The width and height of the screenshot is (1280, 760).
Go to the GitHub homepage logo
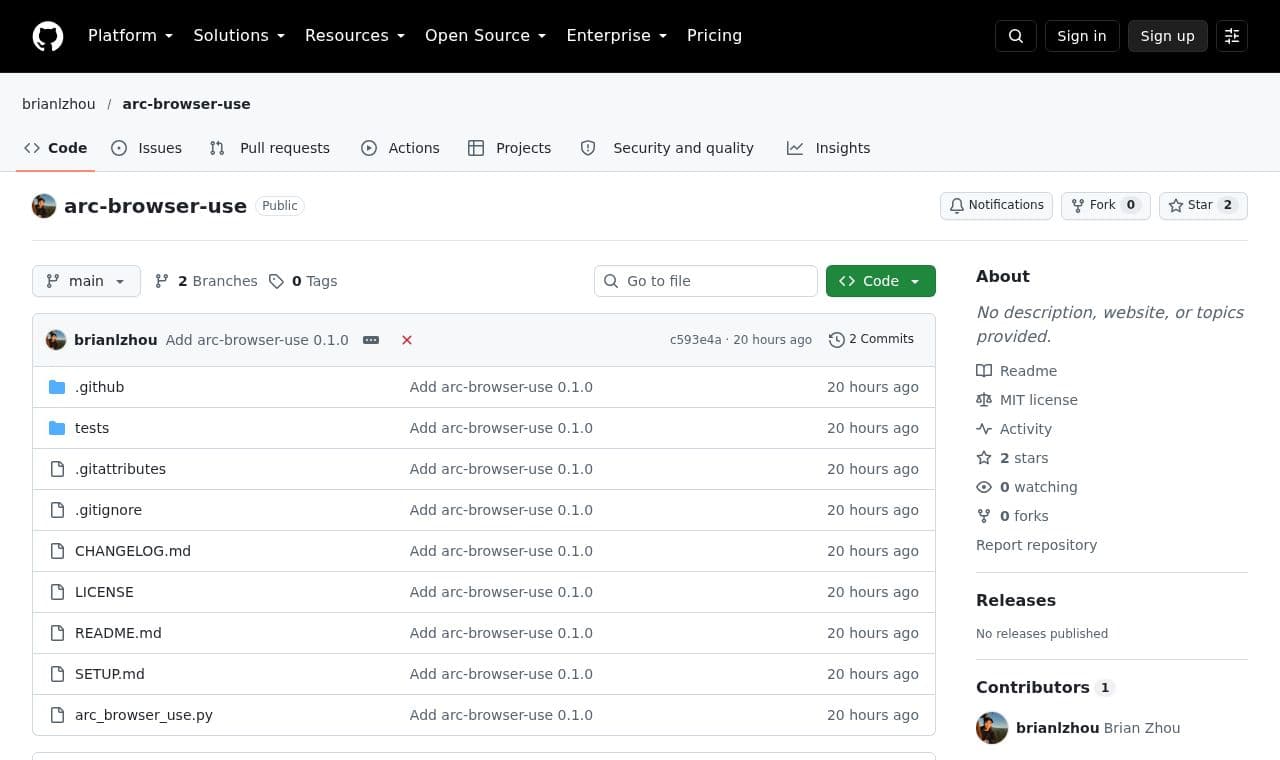pos(48,36)
